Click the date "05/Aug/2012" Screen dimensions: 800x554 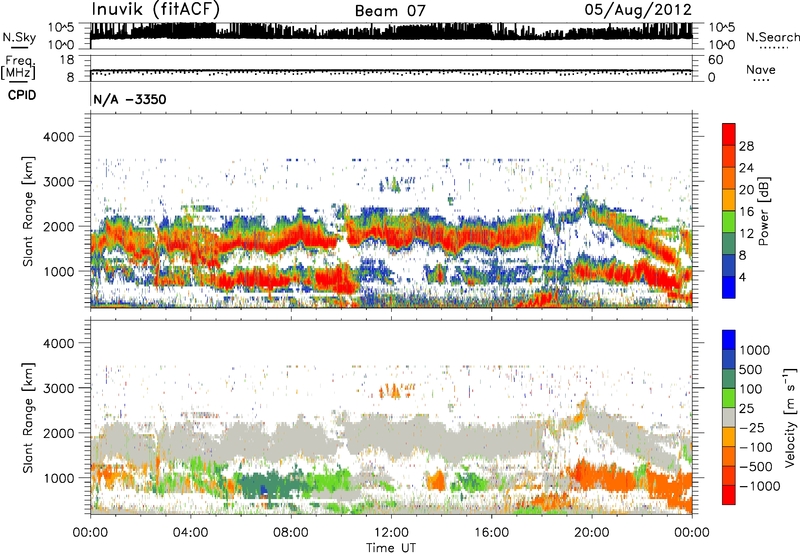[x=638, y=10]
